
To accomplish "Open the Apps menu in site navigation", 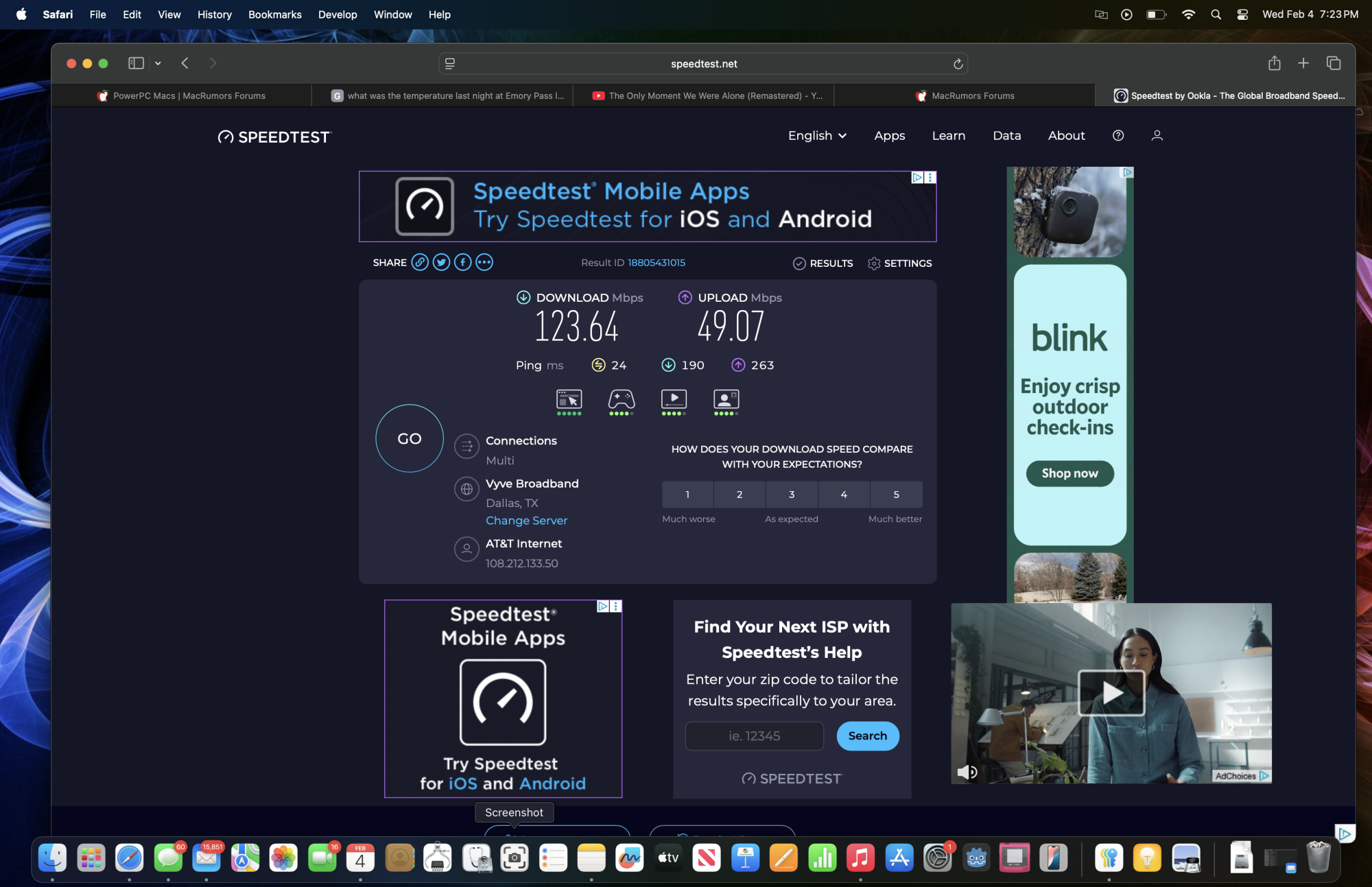I will coord(890,136).
